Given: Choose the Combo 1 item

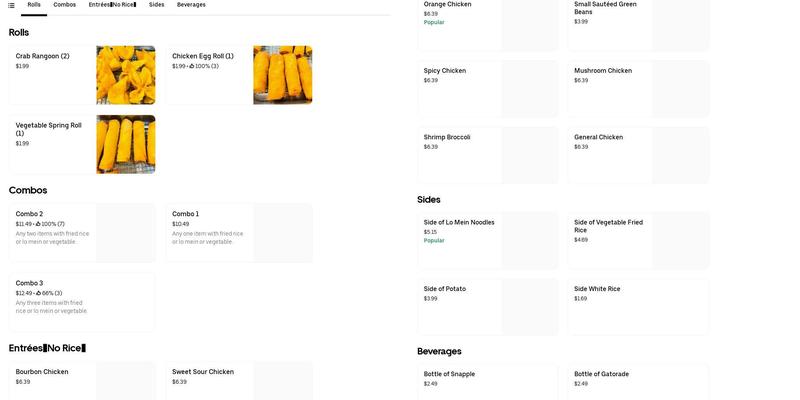Looking at the screenshot, I should coord(238,233).
